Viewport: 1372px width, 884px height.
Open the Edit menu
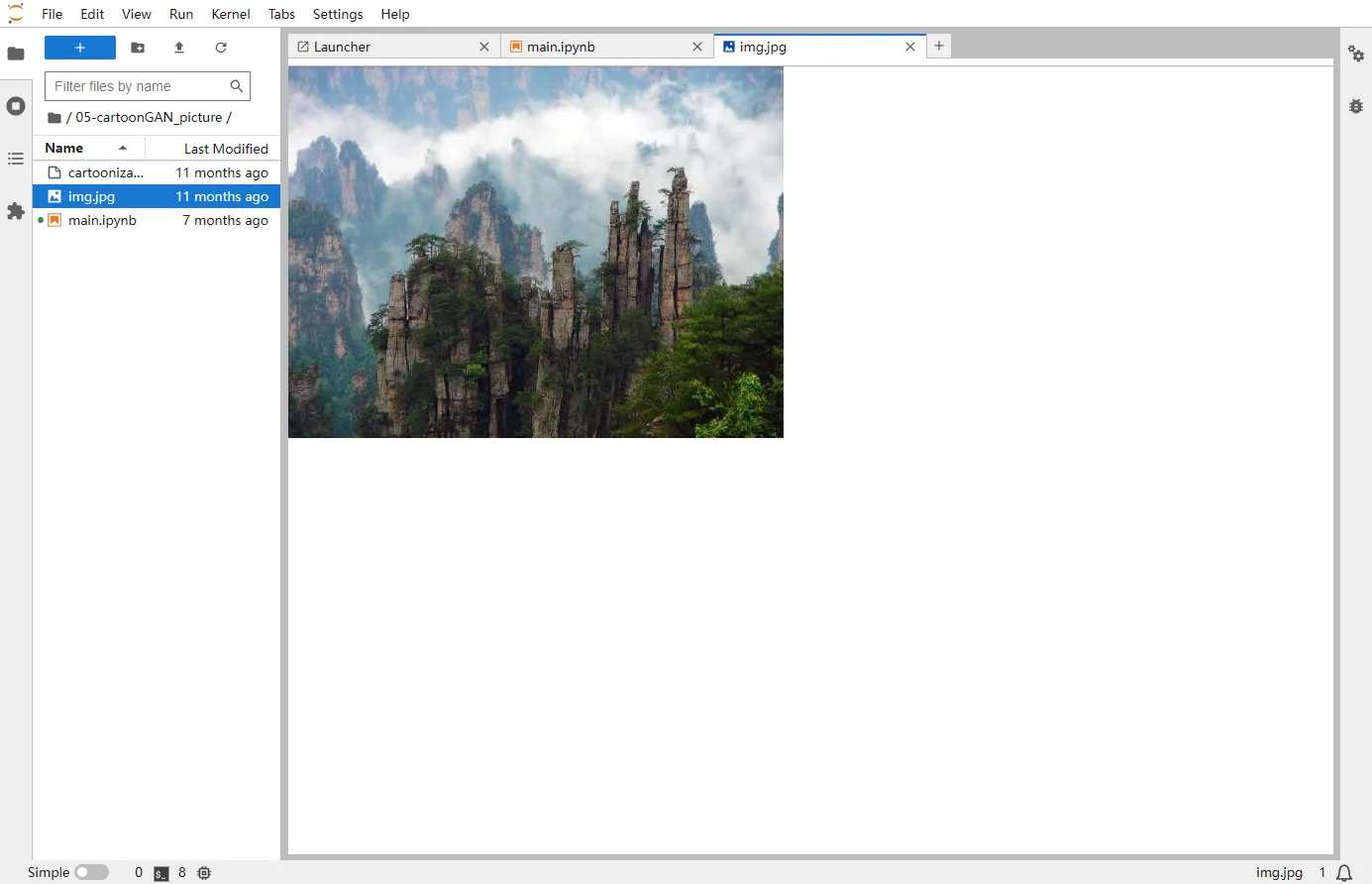[92, 14]
